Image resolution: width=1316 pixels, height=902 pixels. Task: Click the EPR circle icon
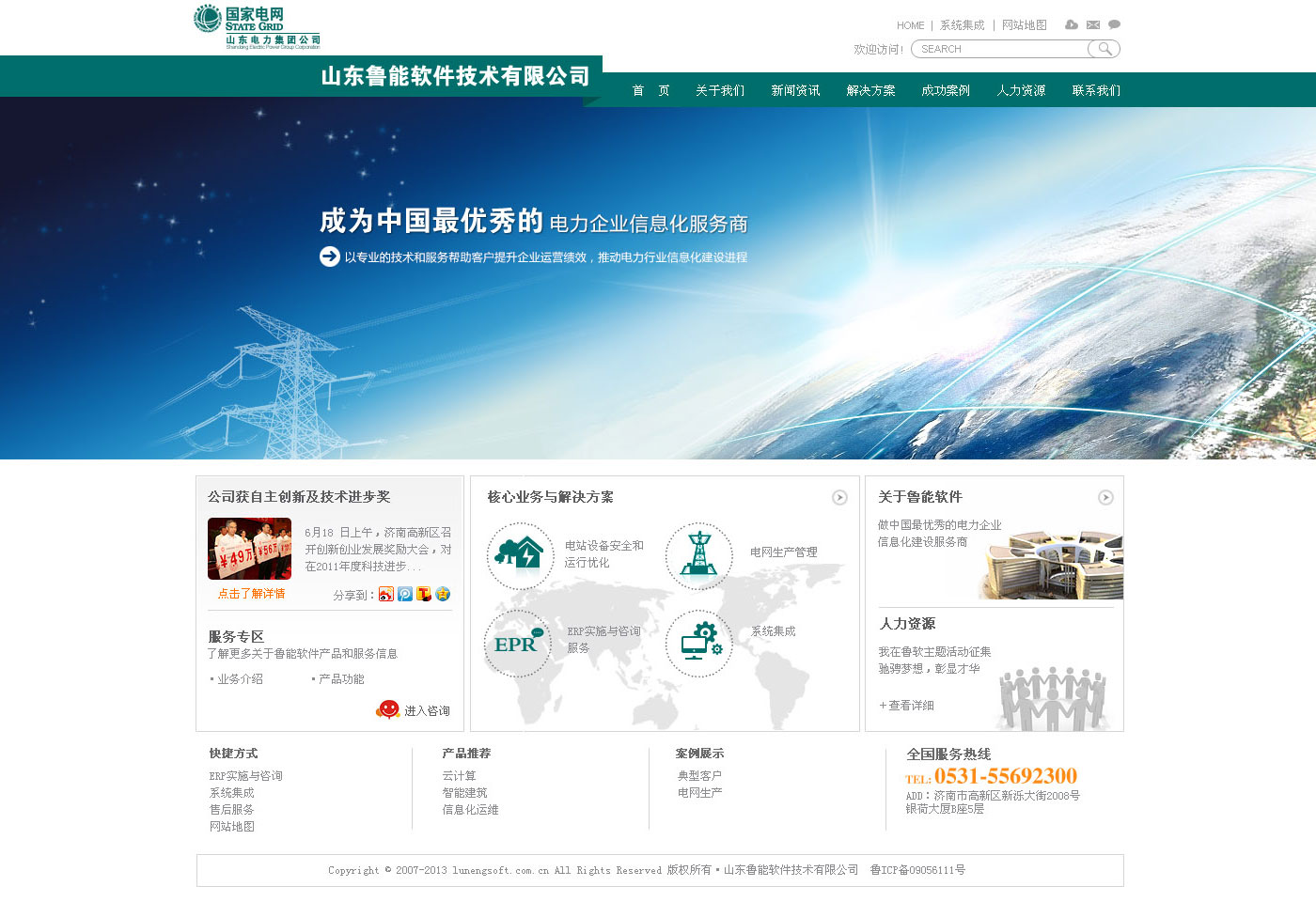[517, 644]
